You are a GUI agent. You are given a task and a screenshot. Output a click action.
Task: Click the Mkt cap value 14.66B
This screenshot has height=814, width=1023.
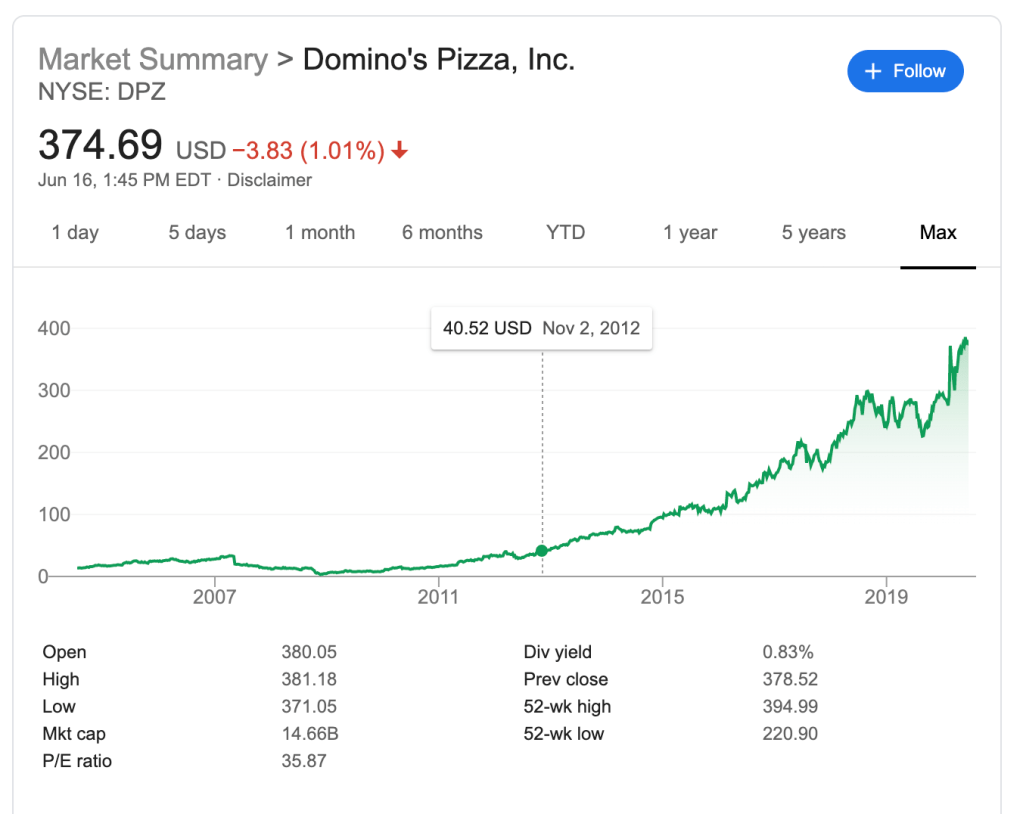pyautogui.click(x=310, y=734)
